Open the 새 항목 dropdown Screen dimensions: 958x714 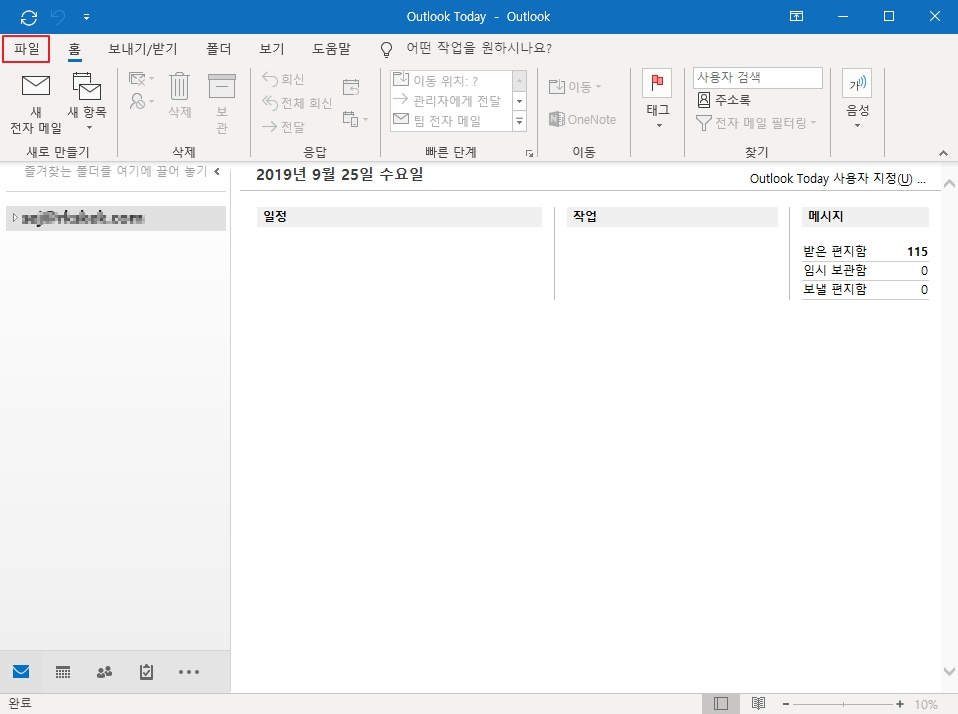(x=87, y=102)
